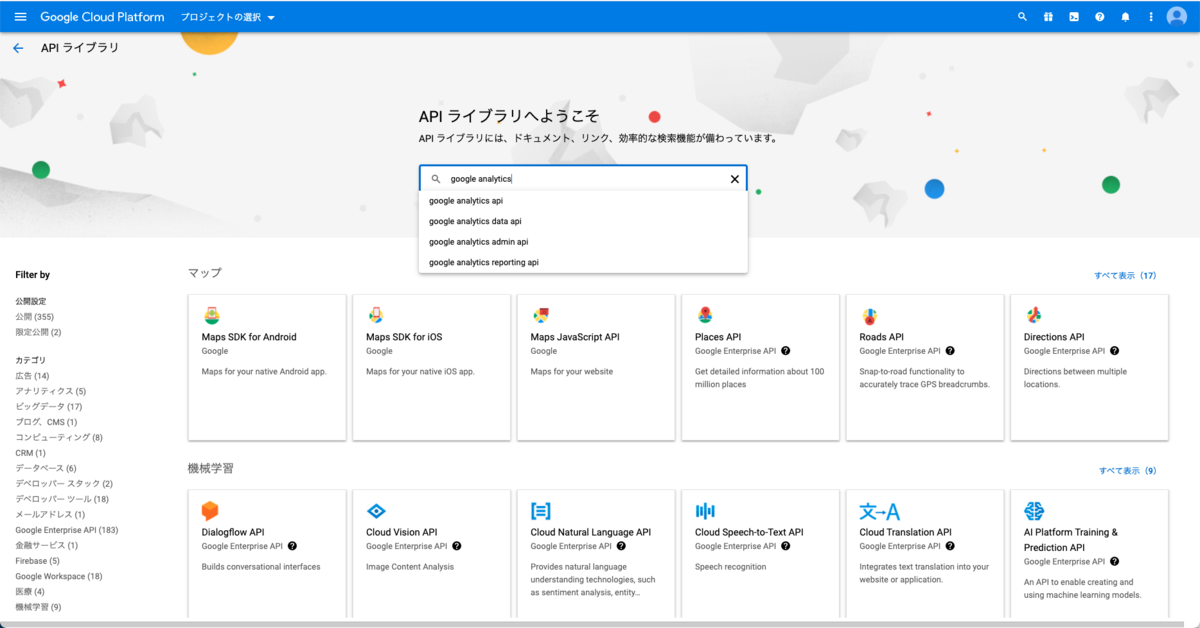The width and height of the screenshot is (1200, 628).
Task: Filter category ブログ、CMS (1)
Action: (x=46, y=422)
